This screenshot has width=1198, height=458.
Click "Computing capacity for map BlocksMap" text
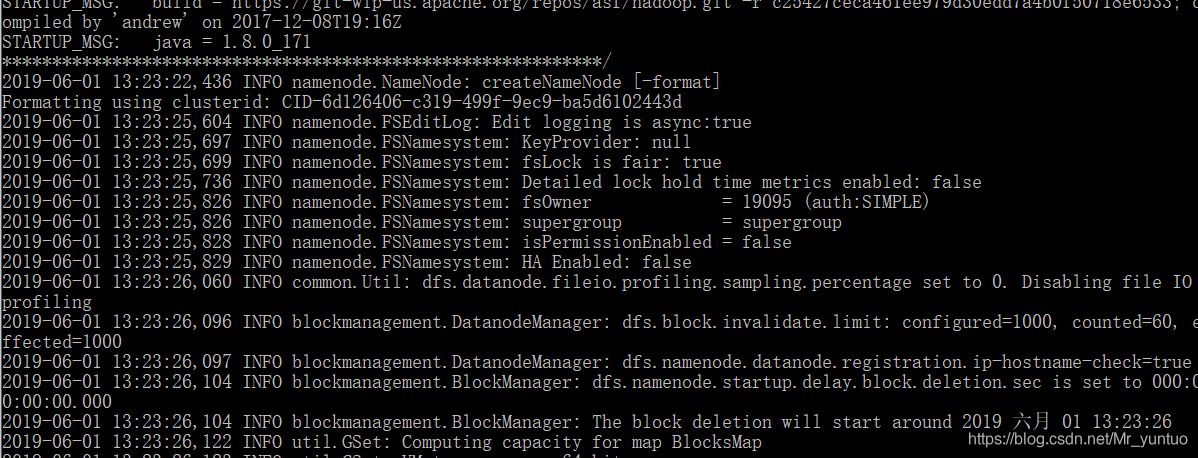(581, 442)
